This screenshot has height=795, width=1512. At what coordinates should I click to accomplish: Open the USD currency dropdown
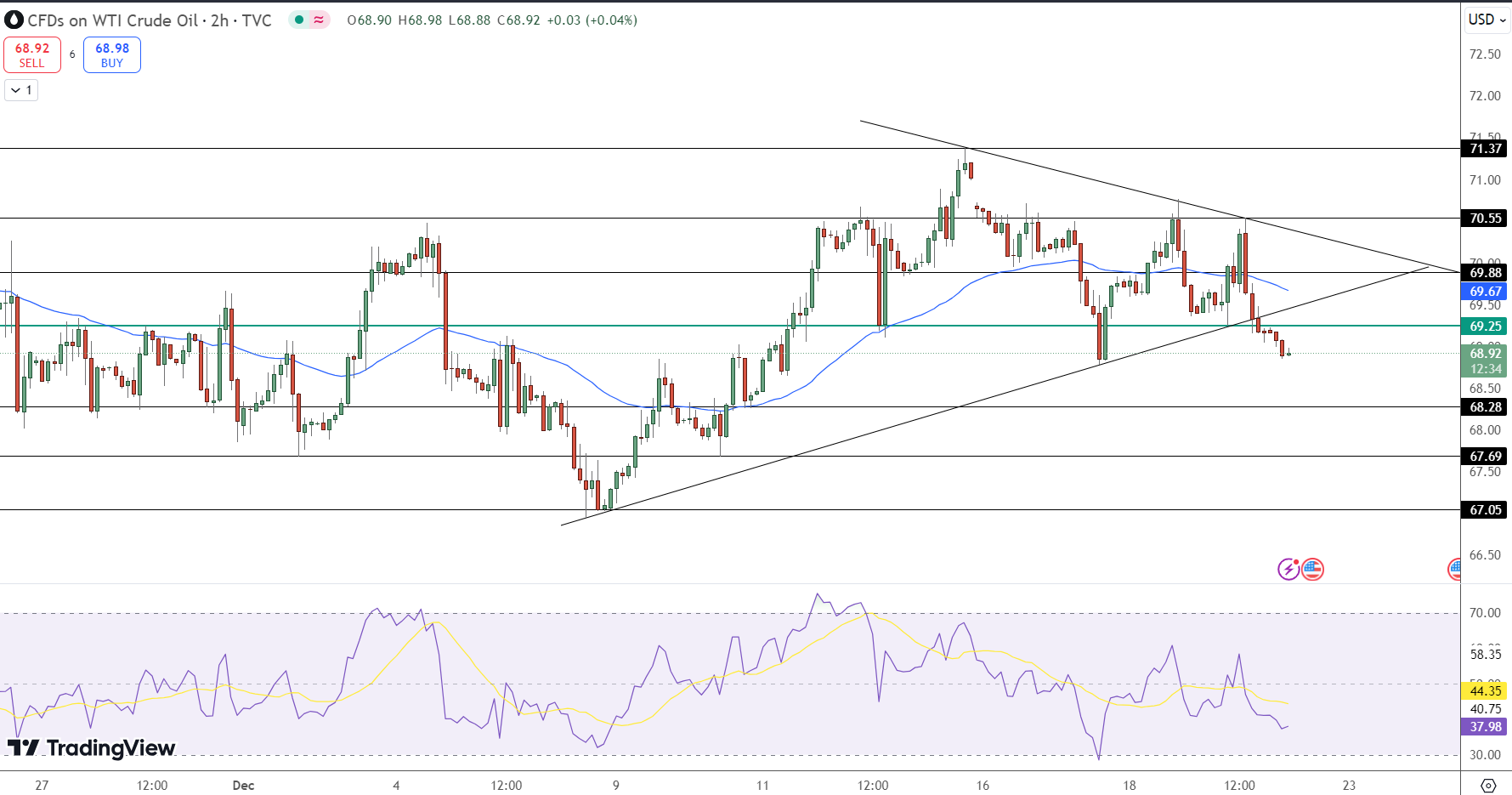point(1487,20)
